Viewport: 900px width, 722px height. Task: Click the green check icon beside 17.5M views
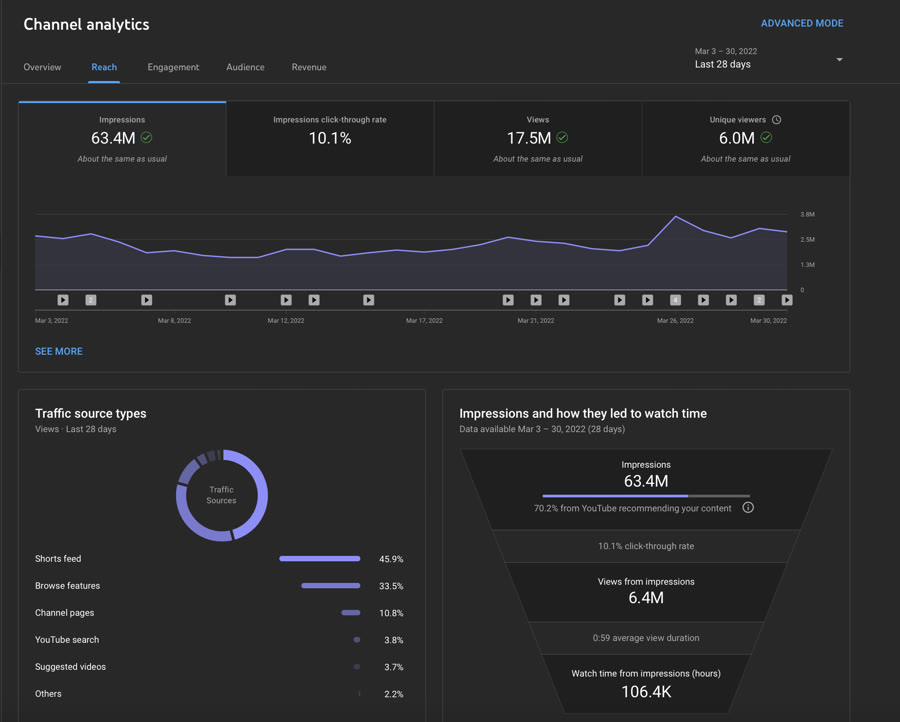point(562,137)
